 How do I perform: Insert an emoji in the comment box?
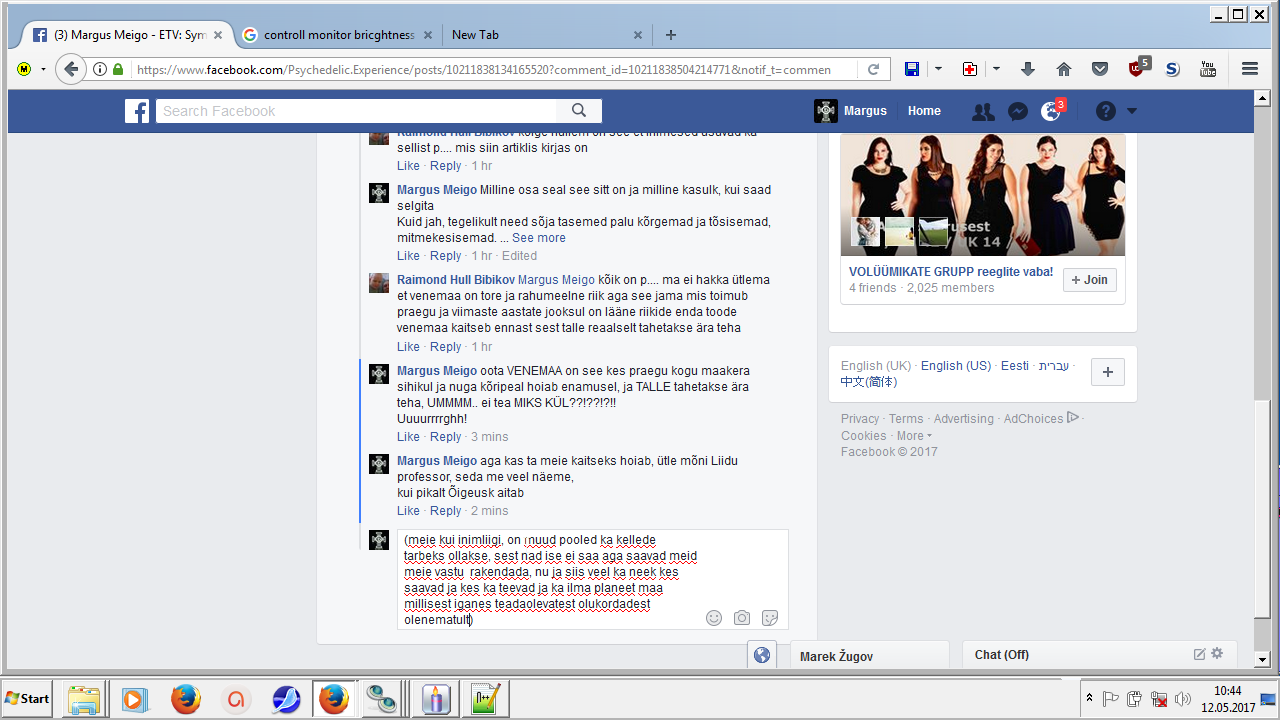click(x=714, y=618)
